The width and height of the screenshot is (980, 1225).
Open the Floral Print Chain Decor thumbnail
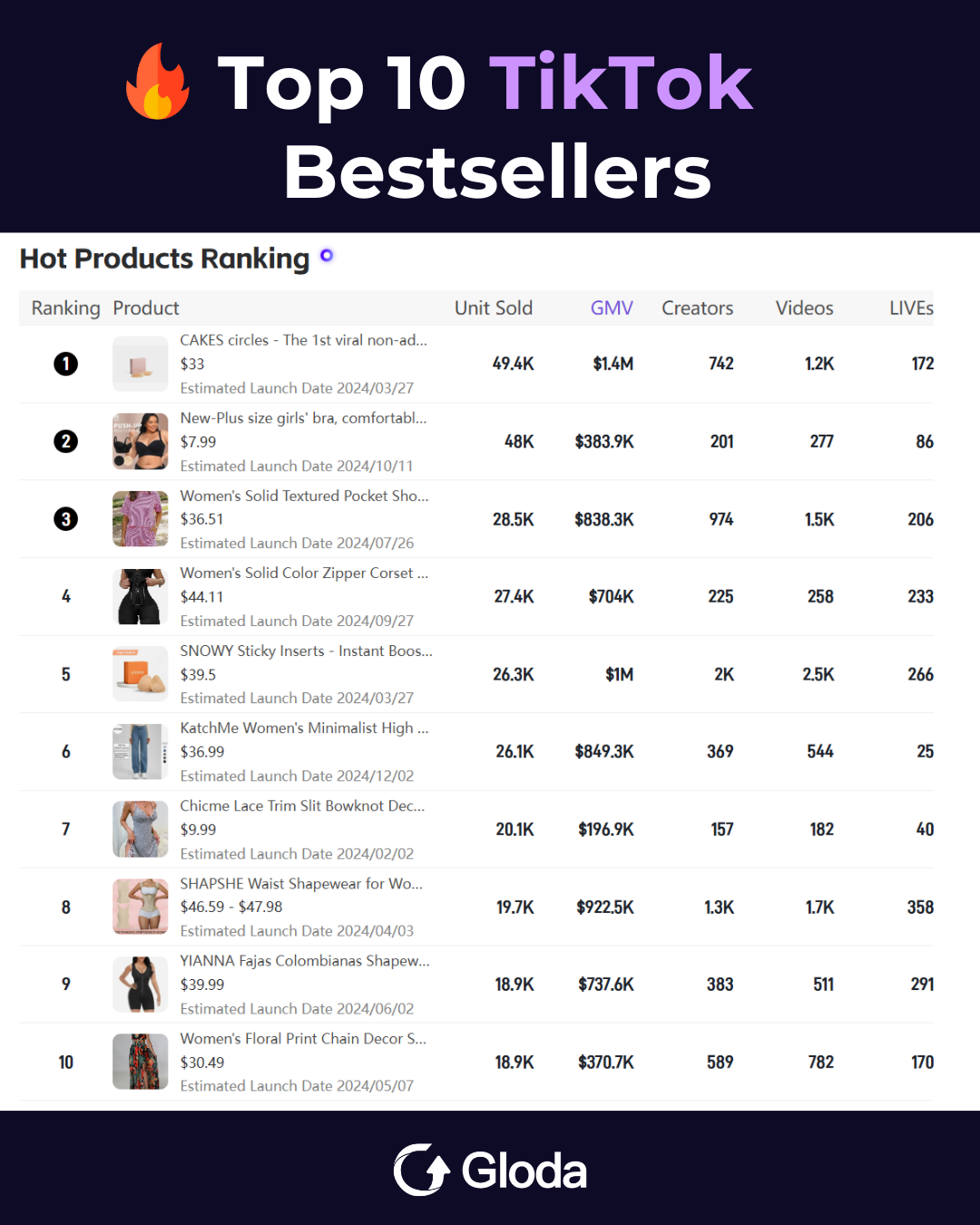point(141,1062)
